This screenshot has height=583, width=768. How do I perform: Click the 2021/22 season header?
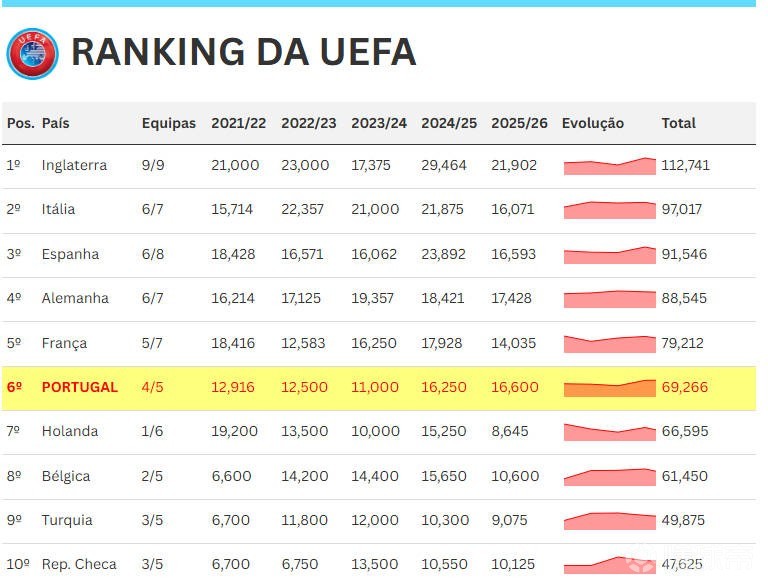click(238, 123)
